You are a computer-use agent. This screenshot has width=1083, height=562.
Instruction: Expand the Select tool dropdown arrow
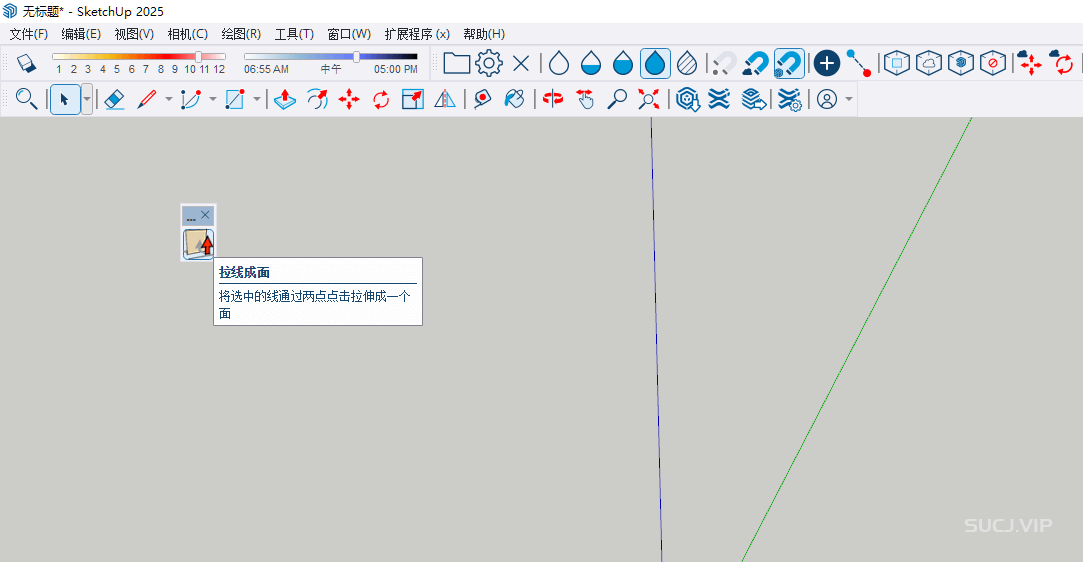click(x=87, y=99)
